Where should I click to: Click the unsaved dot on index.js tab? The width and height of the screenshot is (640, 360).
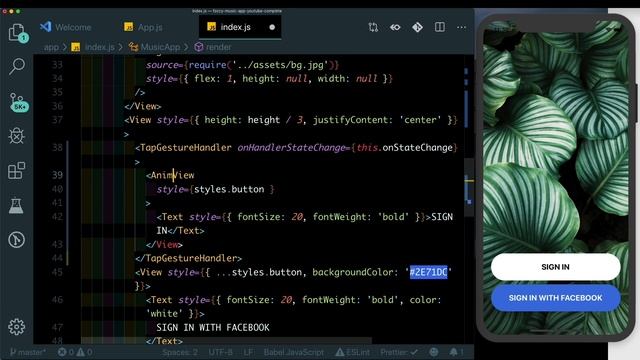272,27
